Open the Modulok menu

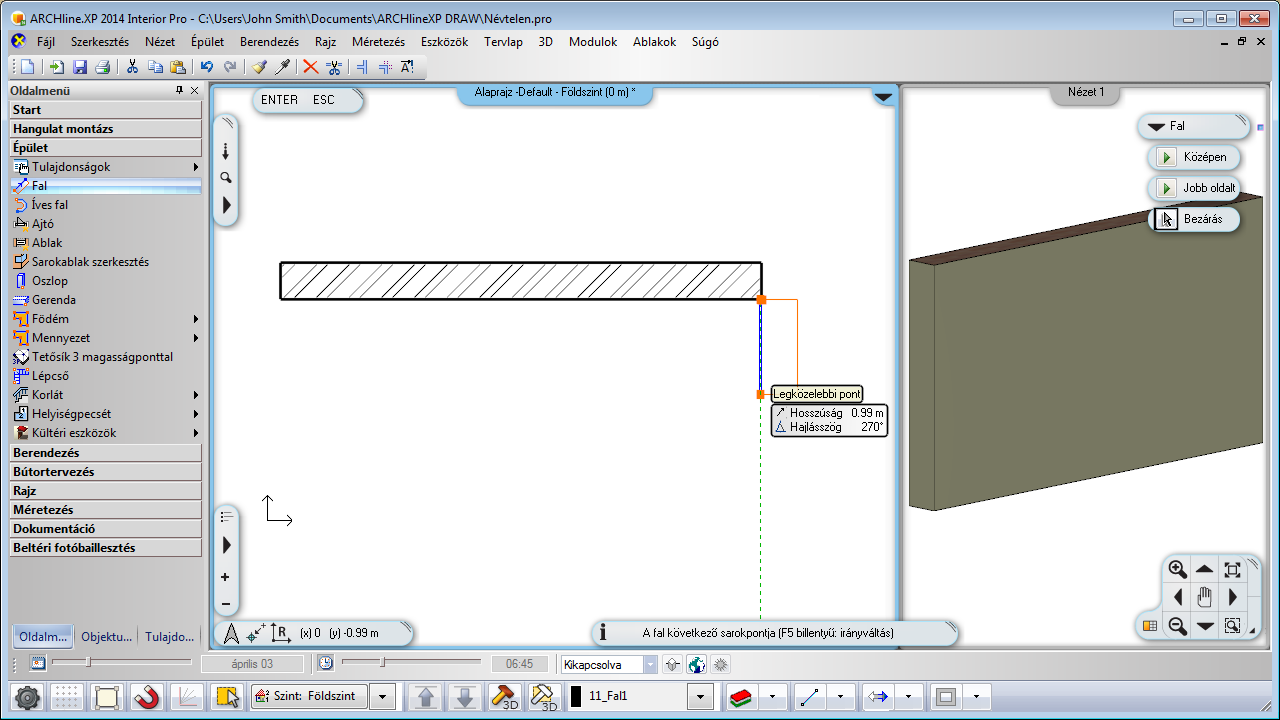pos(593,42)
